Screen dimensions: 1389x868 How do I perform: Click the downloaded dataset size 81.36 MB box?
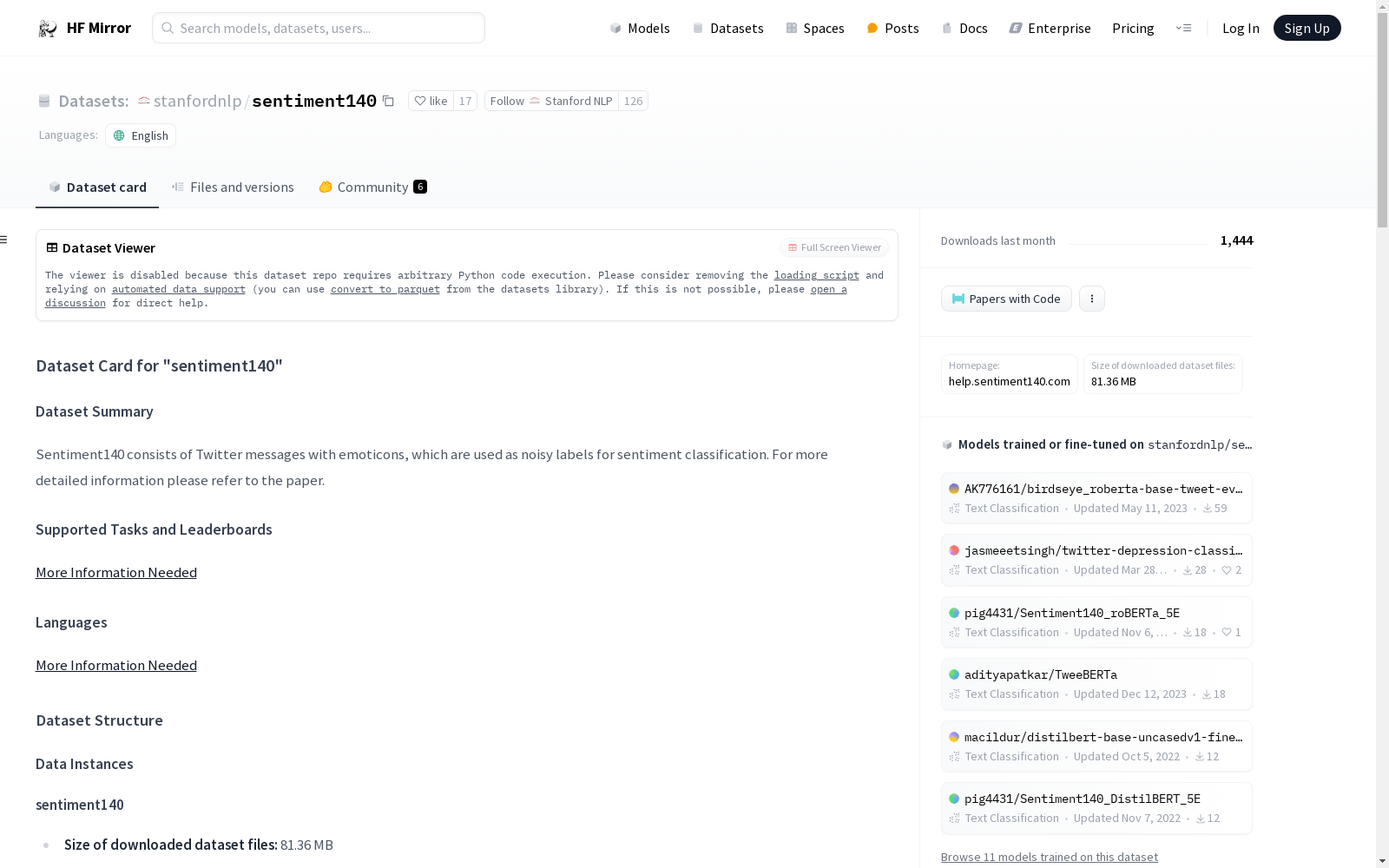tap(1163, 374)
